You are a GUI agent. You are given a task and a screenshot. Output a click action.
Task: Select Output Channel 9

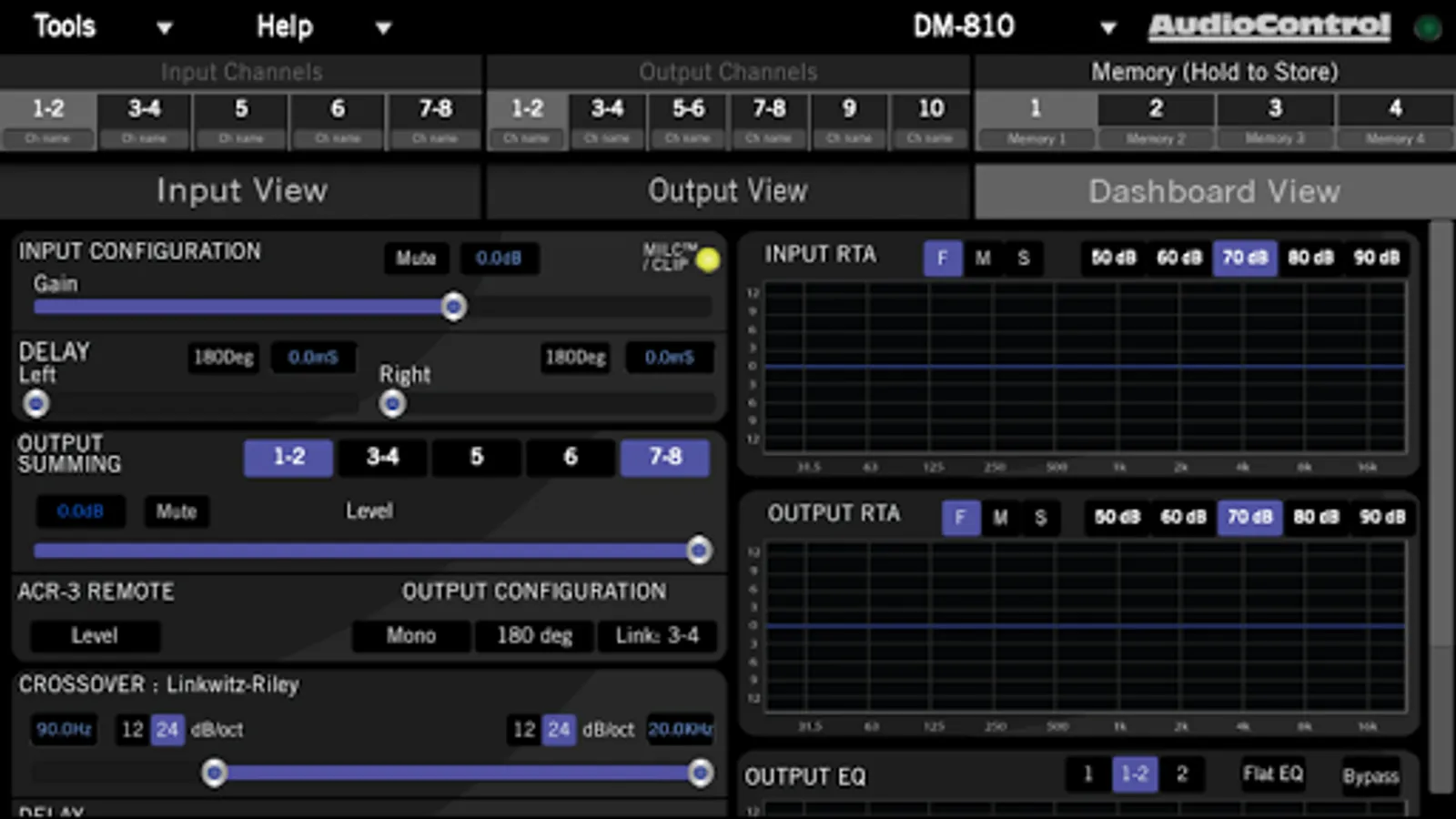click(849, 120)
